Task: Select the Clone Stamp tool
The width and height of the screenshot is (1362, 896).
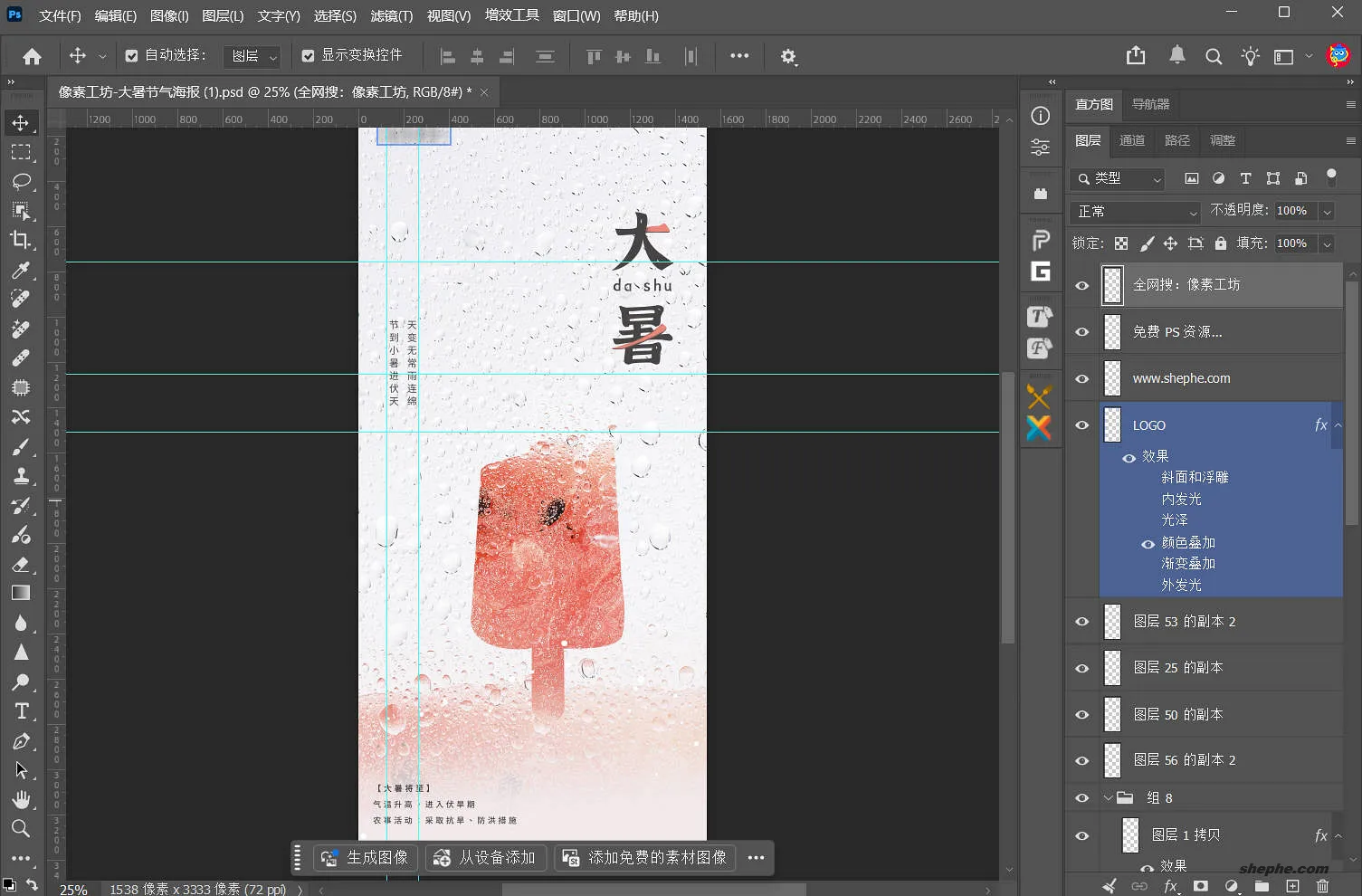Action: pyautogui.click(x=21, y=476)
